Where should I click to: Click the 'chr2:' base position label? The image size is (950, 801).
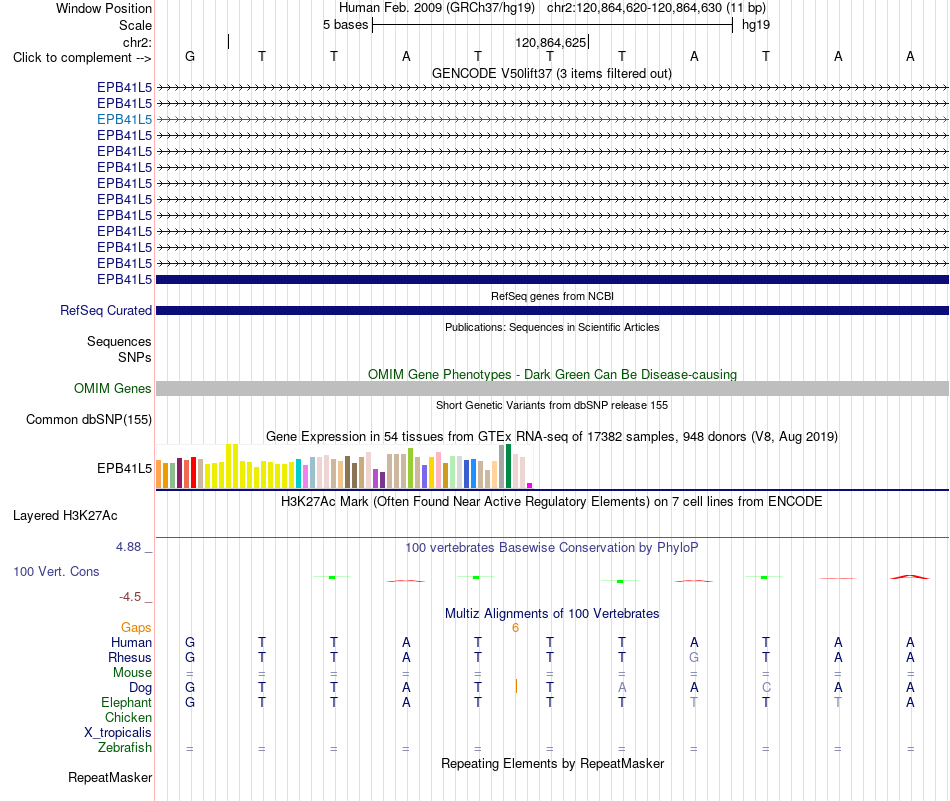point(137,42)
